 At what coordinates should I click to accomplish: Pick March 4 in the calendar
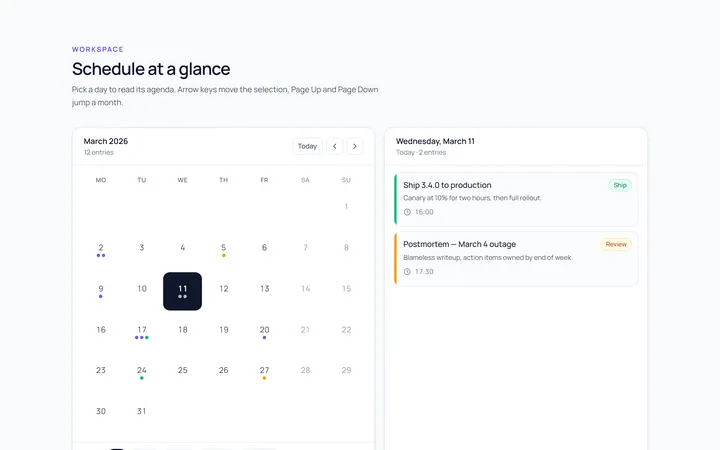click(183, 248)
